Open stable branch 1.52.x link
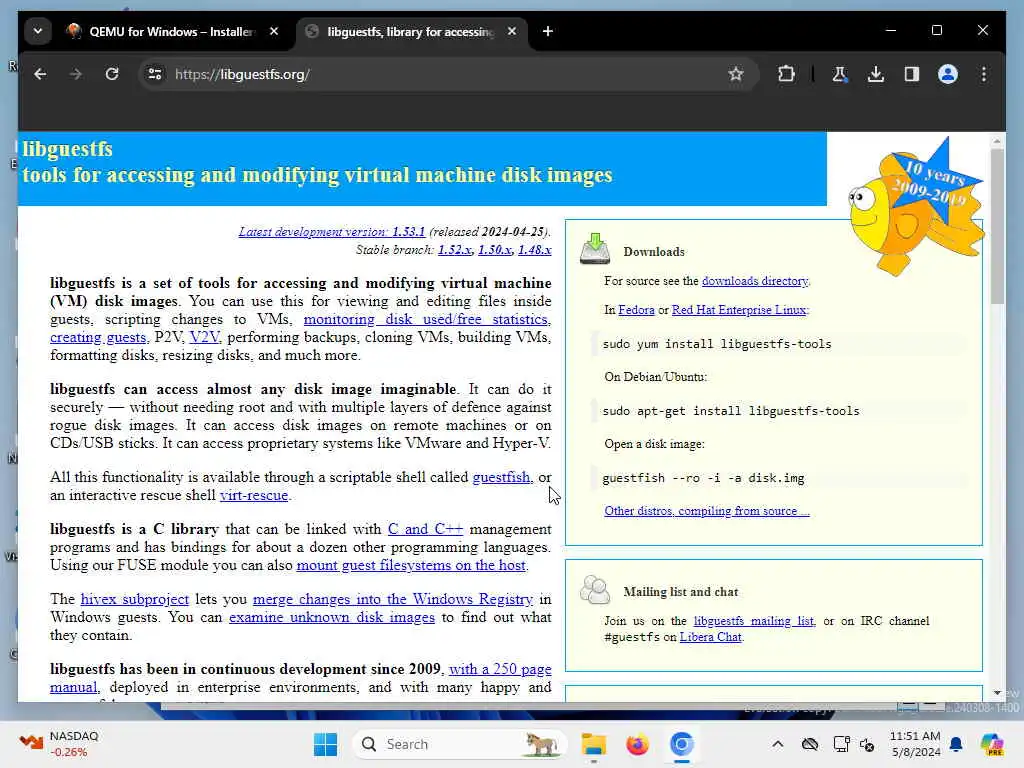This screenshot has height=768, width=1024. tap(455, 250)
